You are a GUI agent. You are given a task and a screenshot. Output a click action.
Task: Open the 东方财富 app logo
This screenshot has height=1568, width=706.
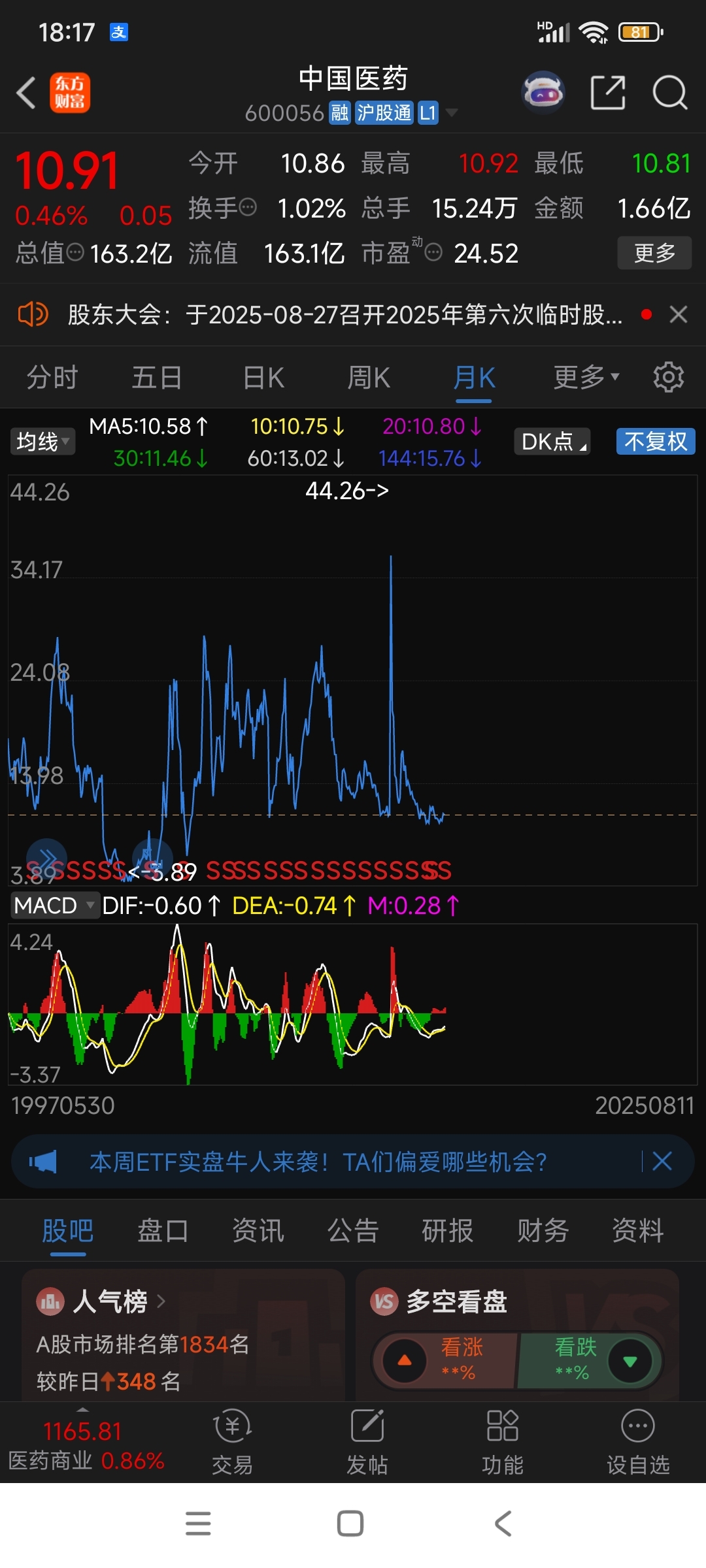(x=70, y=93)
